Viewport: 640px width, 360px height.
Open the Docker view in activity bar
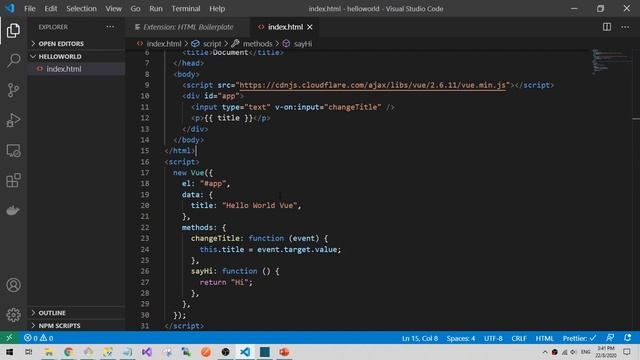[13, 211]
